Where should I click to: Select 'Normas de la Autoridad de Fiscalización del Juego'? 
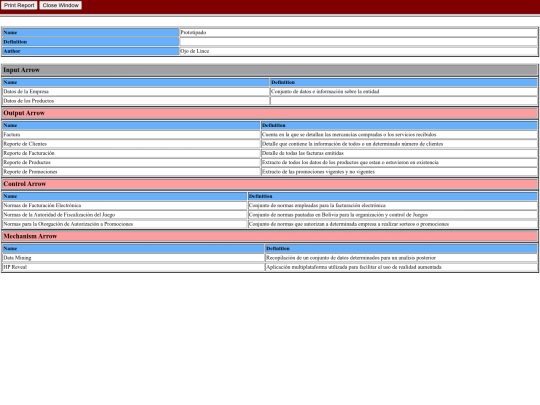coord(125,215)
